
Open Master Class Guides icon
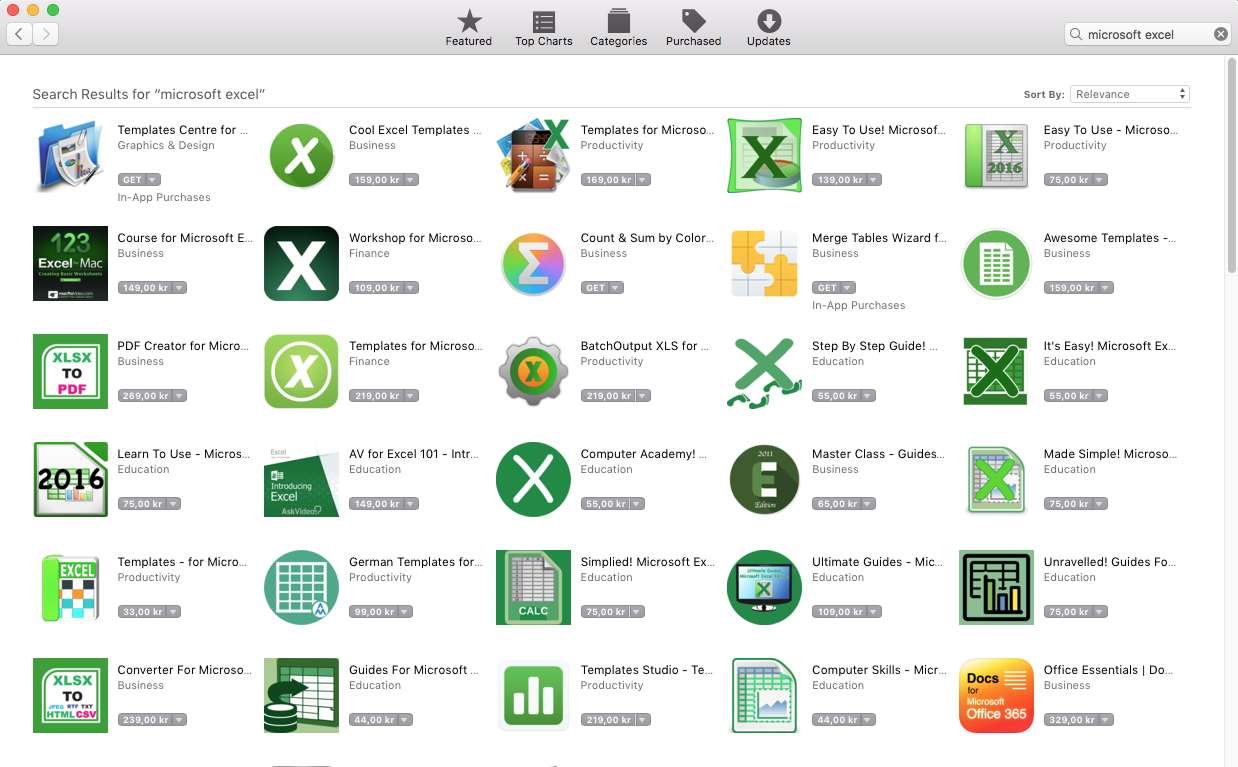(764, 480)
